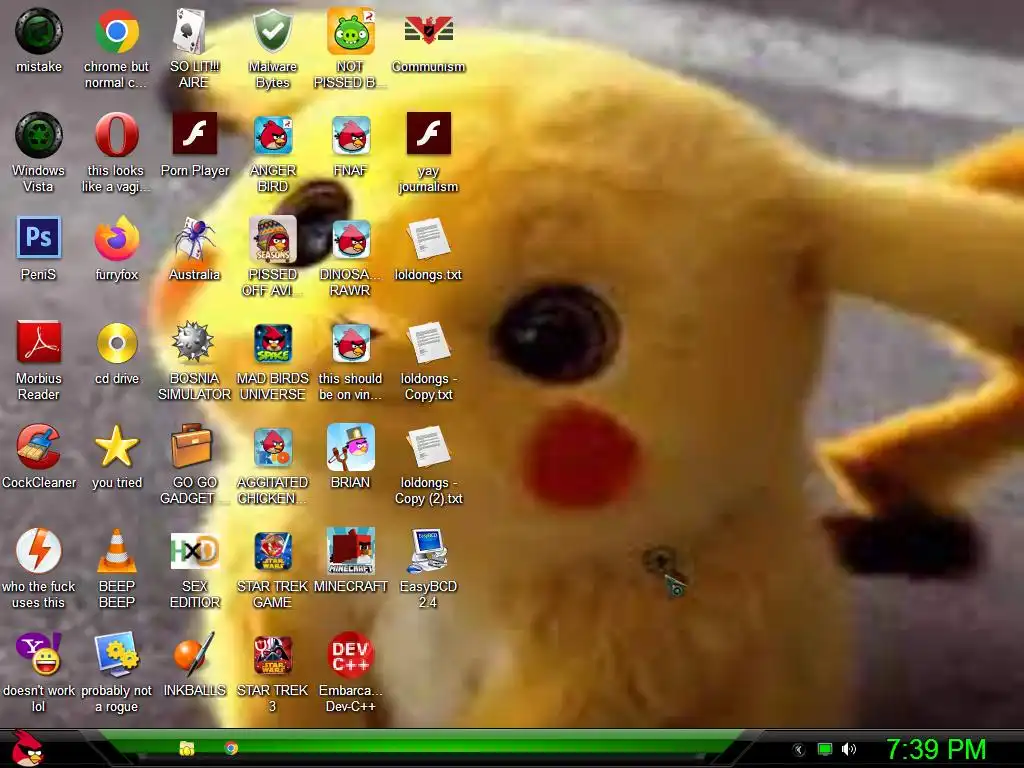This screenshot has height=768, width=1024.
Task: Launch the 'BEEP BEEP' VLC cone icon
Action: coord(116,551)
